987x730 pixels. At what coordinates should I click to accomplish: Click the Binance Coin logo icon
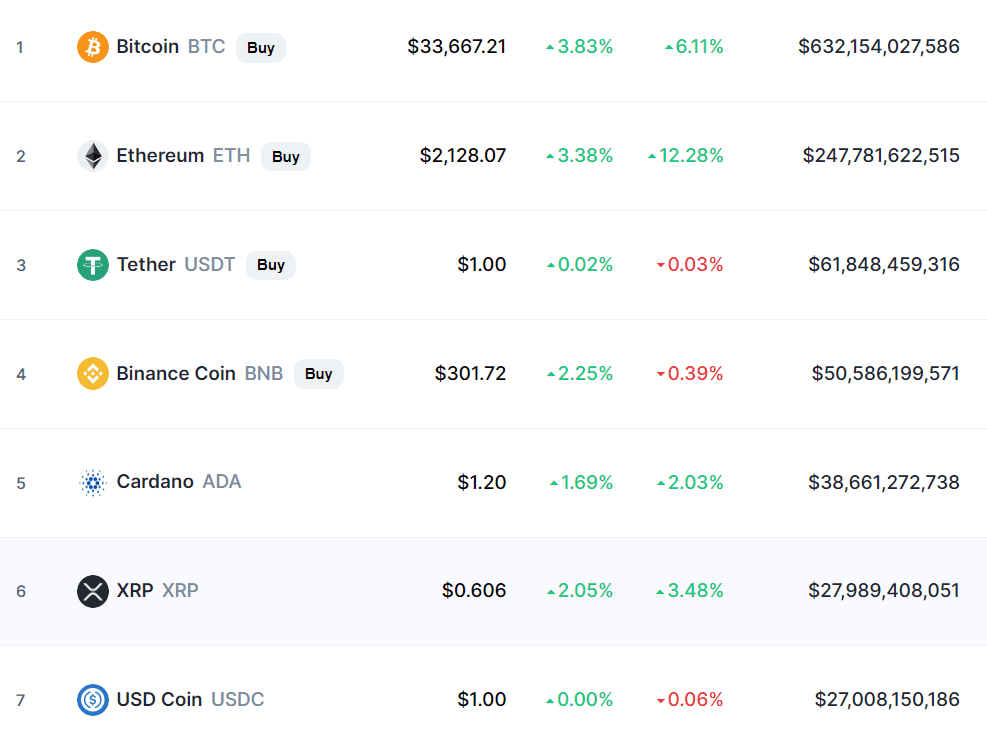pyautogui.click(x=93, y=374)
